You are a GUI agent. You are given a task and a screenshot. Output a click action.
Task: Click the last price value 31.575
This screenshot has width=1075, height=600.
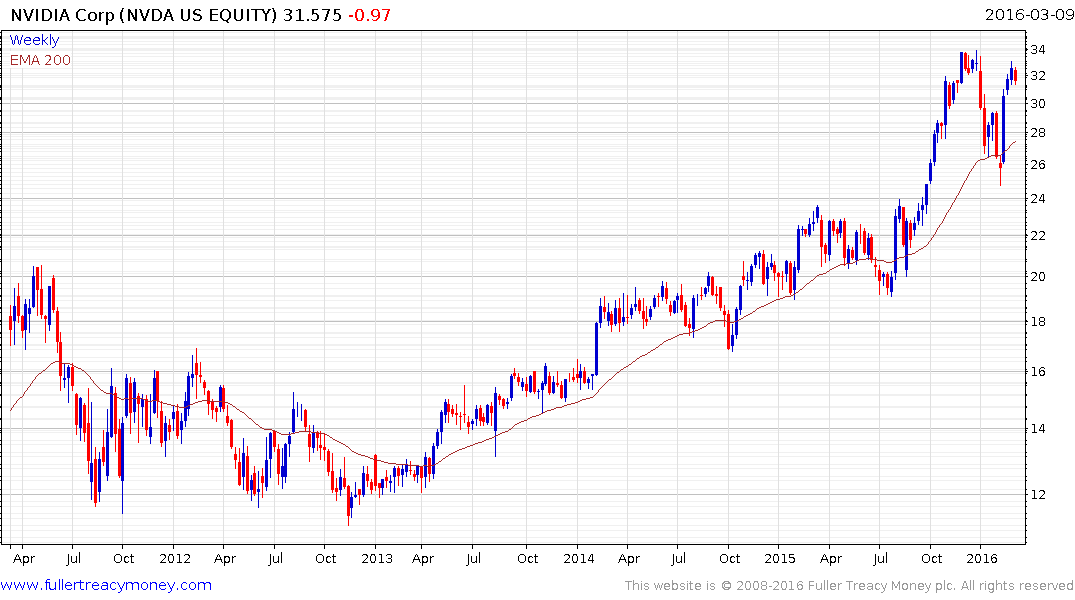click(x=312, y=15)
